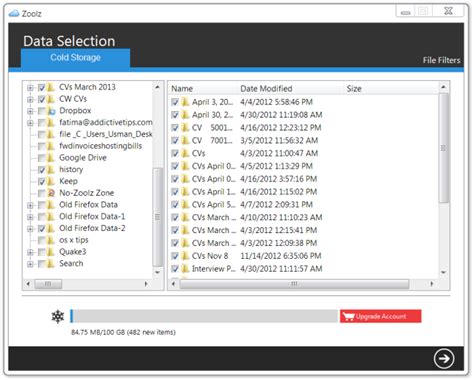This screenshot has width=474, height=380.
Task: Uncheck the Interview P... folder checkbox in file list
Action: (x=175, y=269)
